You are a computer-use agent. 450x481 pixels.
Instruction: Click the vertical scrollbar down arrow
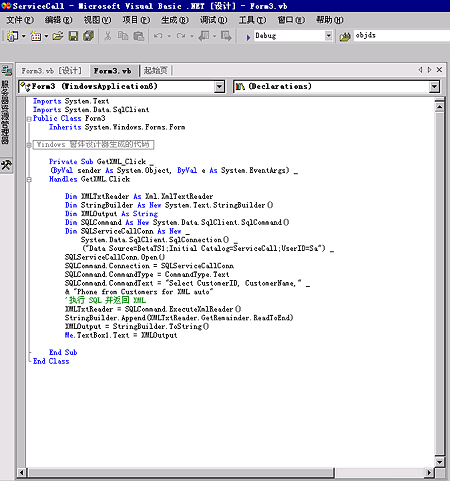tap(439, 462)
